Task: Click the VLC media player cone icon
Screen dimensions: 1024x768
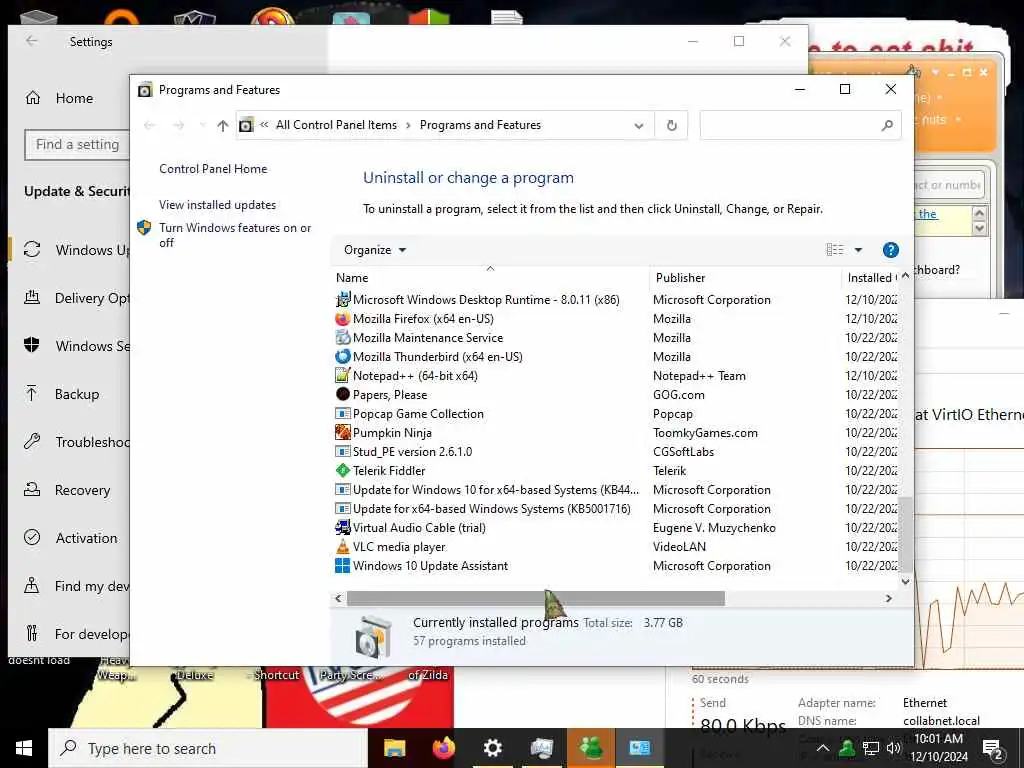Action: pyautogui.click(x=342, y=547)
